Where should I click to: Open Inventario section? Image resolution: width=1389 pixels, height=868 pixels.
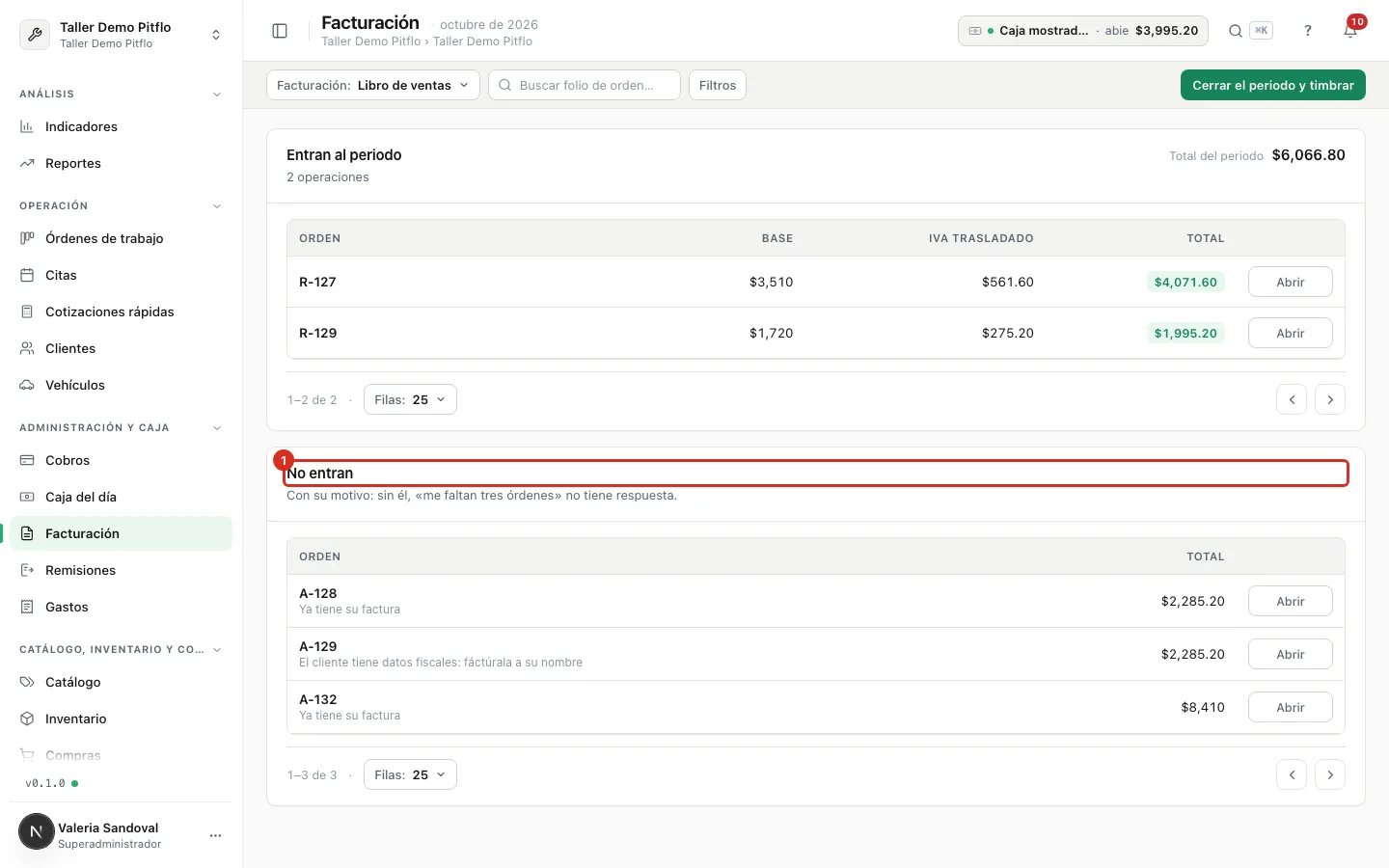121,719
